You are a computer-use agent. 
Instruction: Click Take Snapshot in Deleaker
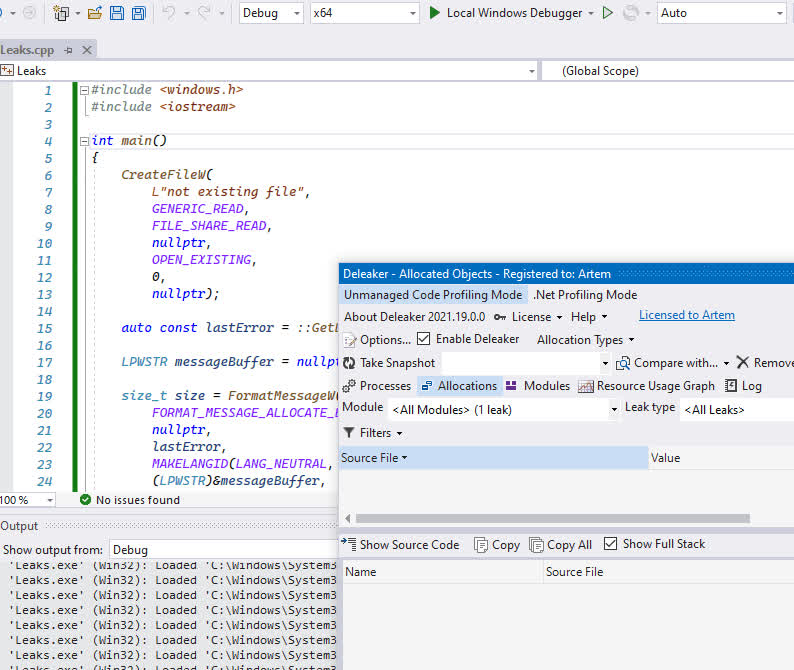pyautogui.click(x=389, y=363)
